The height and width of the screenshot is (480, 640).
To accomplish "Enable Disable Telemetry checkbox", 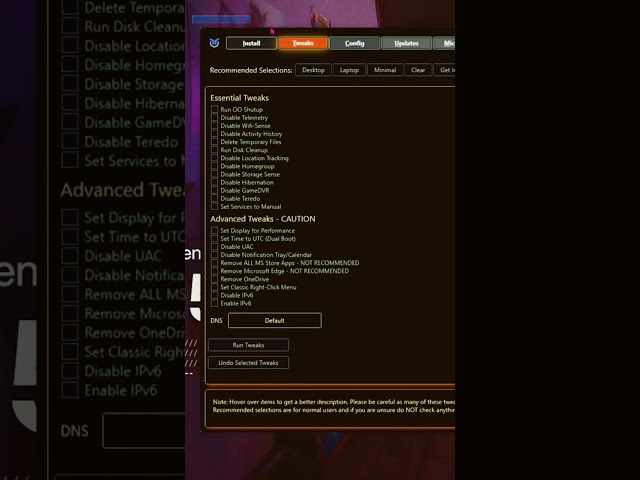I will coord(214,118).
